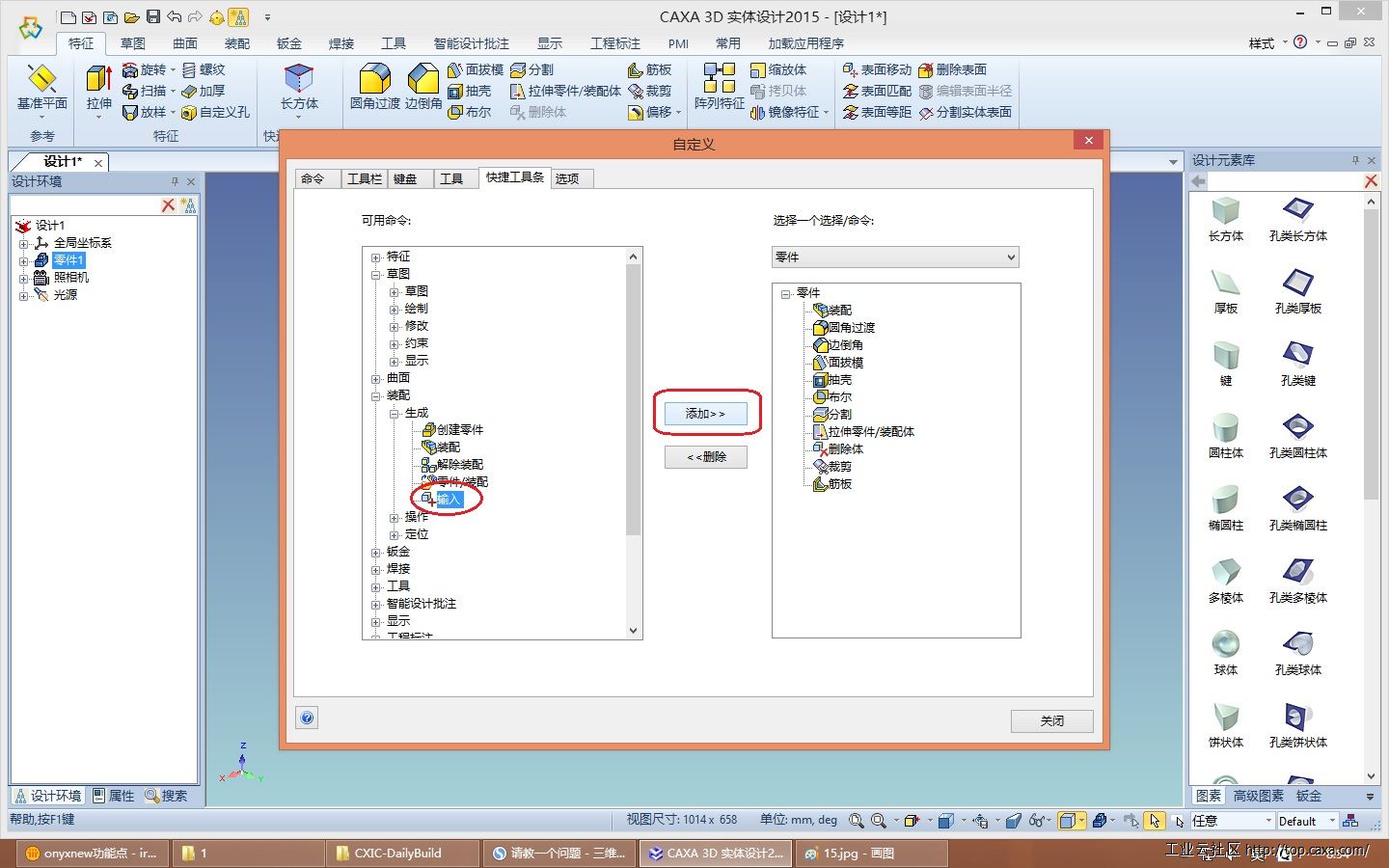
Task: Expand the 钣金 node in available commands
Action: 376,552
